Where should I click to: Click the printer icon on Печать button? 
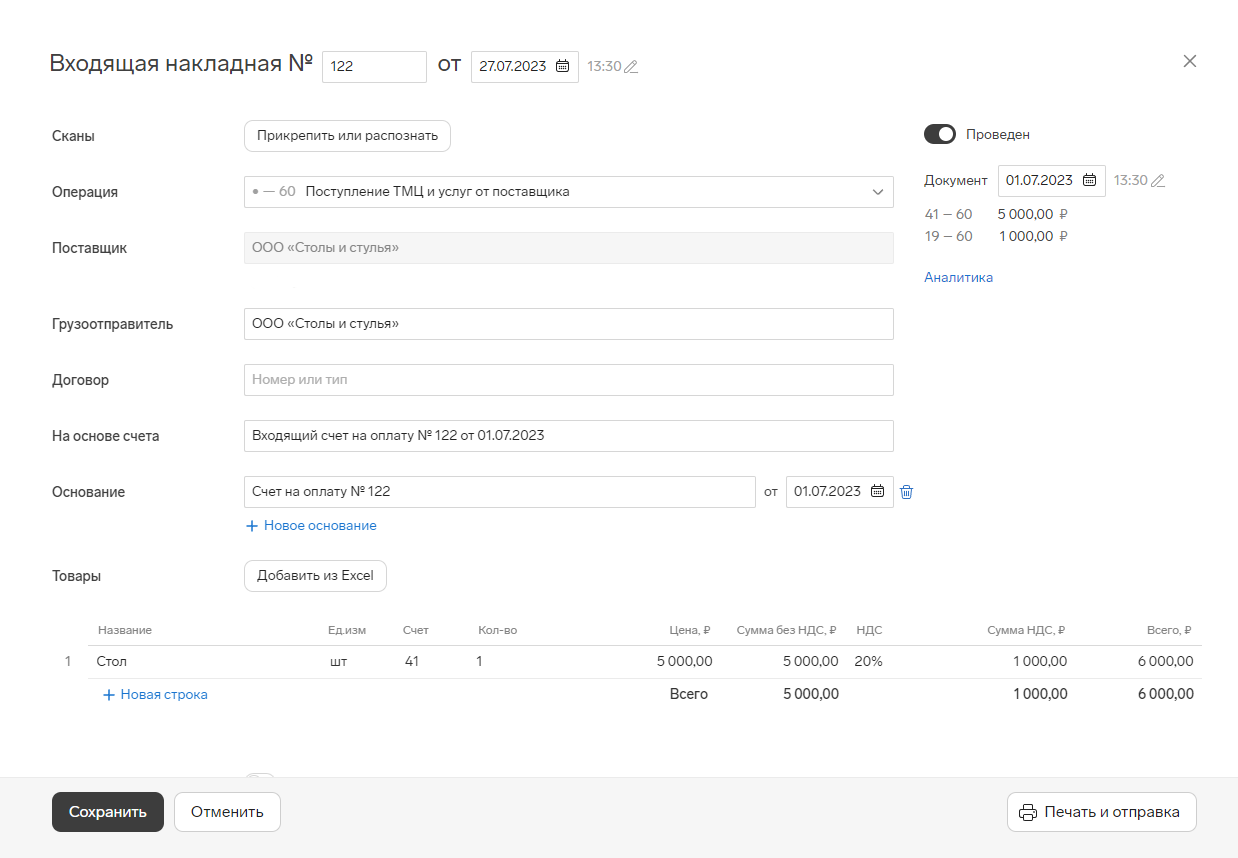(1027, 812)
